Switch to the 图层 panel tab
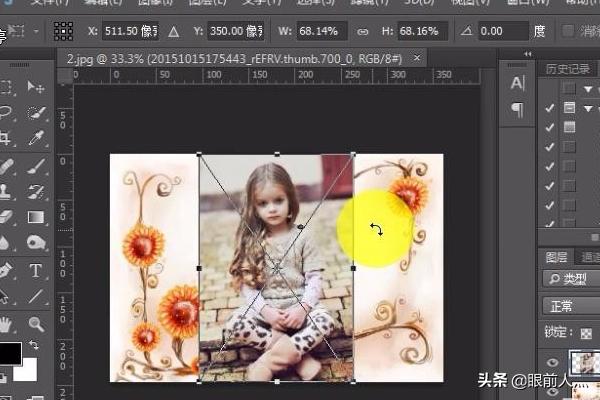The height and width of the screenshot is (400, 600). coord(556,258)
